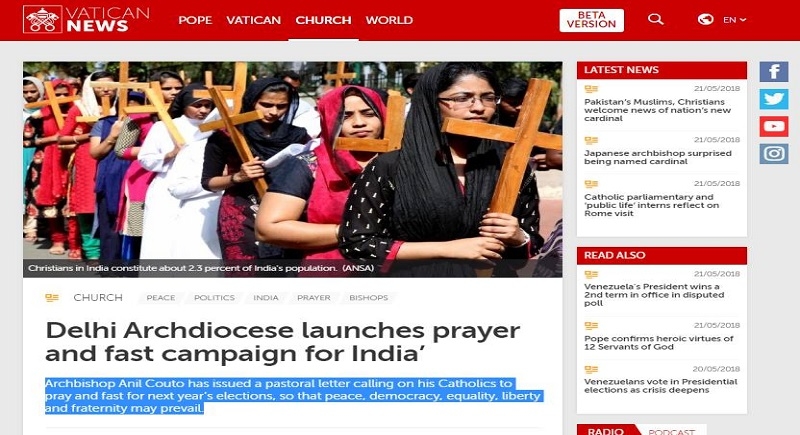Open the search magnifier icon

pyautogui.click(x=656, y=19)
